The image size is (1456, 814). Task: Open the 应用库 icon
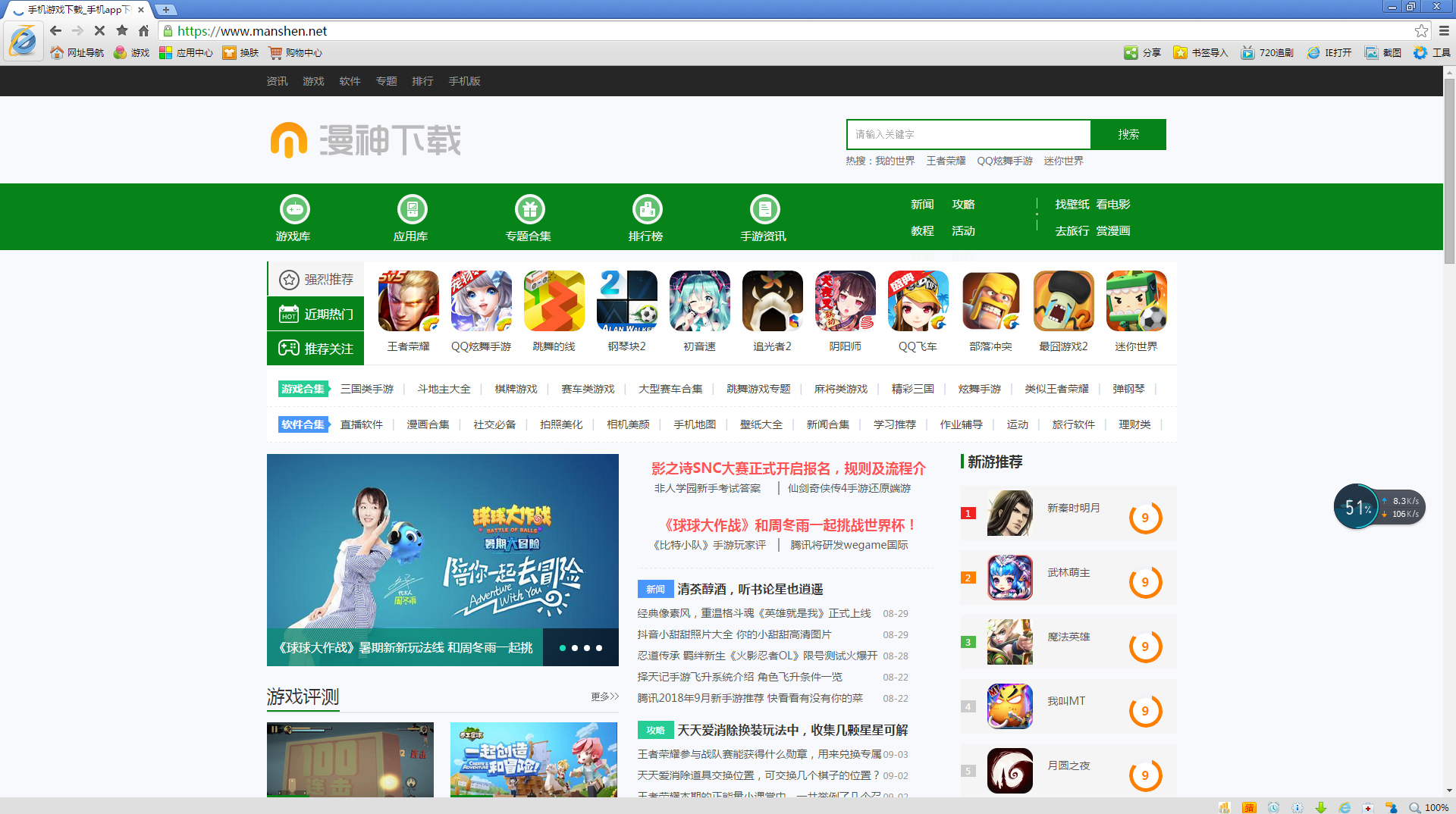(x=412, y=209)
